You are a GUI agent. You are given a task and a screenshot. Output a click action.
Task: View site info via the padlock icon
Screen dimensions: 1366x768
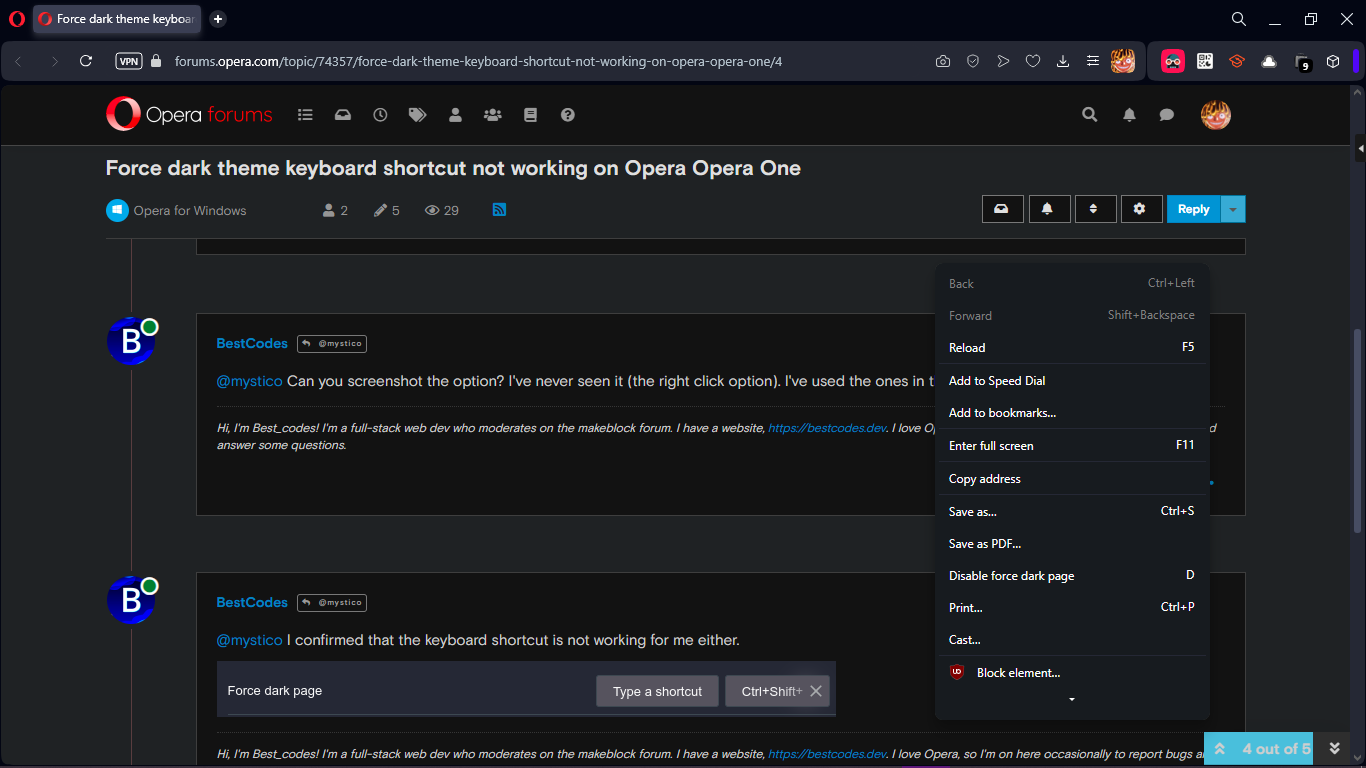(155, 61)
